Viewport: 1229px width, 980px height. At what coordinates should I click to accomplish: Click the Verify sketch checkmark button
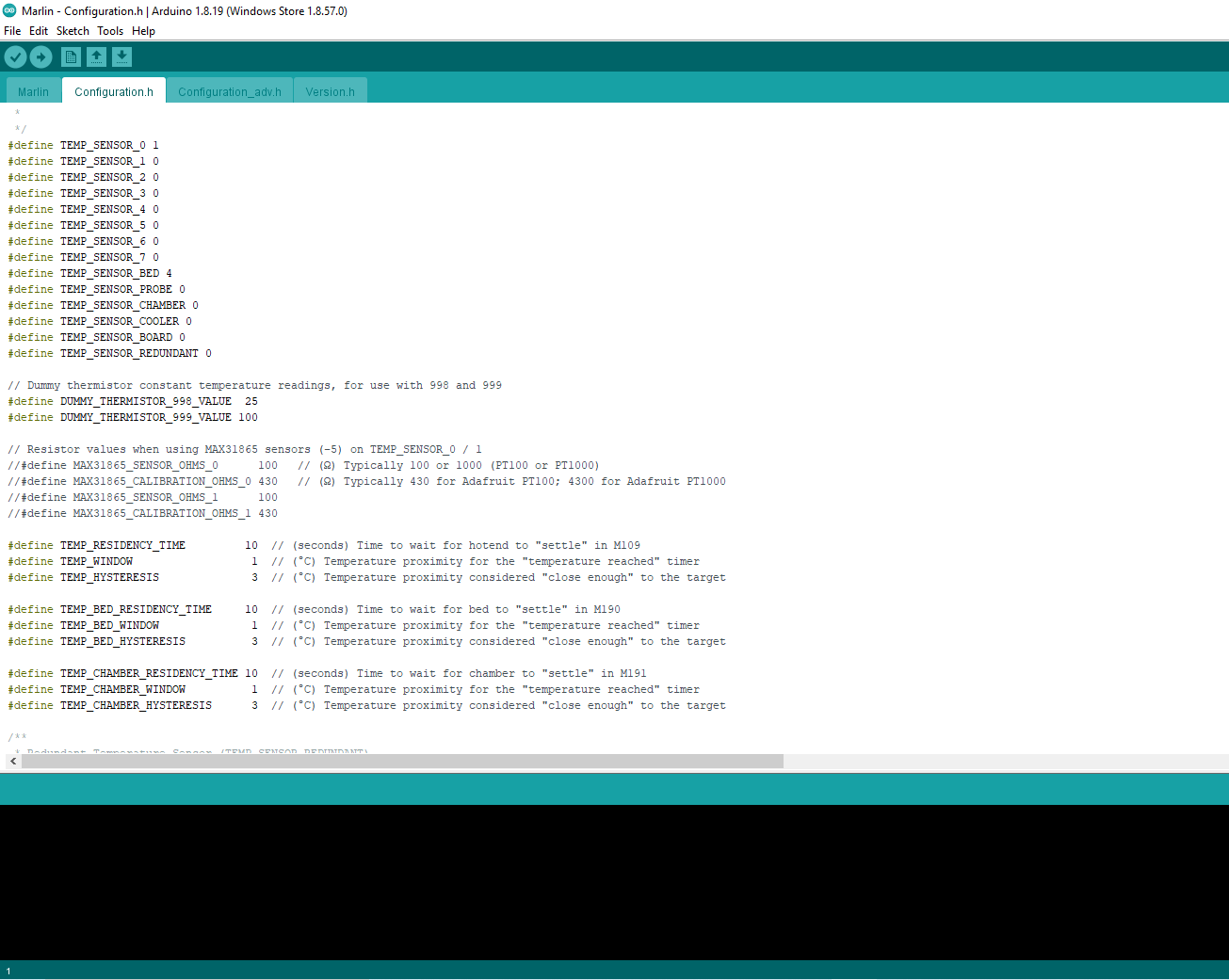pos(15,57)
